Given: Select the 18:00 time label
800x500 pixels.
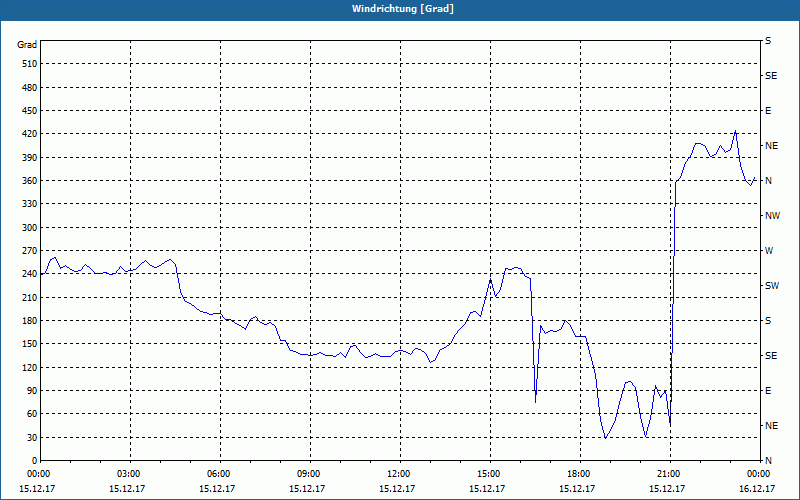Looking at the screenshot, I should (x=578, y=474).
